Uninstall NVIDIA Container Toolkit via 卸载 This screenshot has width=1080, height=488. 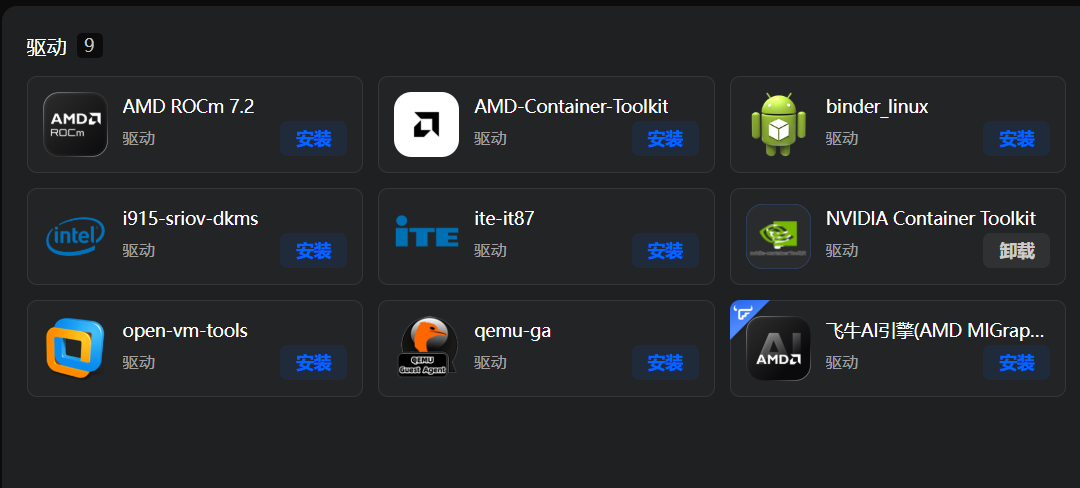point(1016,251)
